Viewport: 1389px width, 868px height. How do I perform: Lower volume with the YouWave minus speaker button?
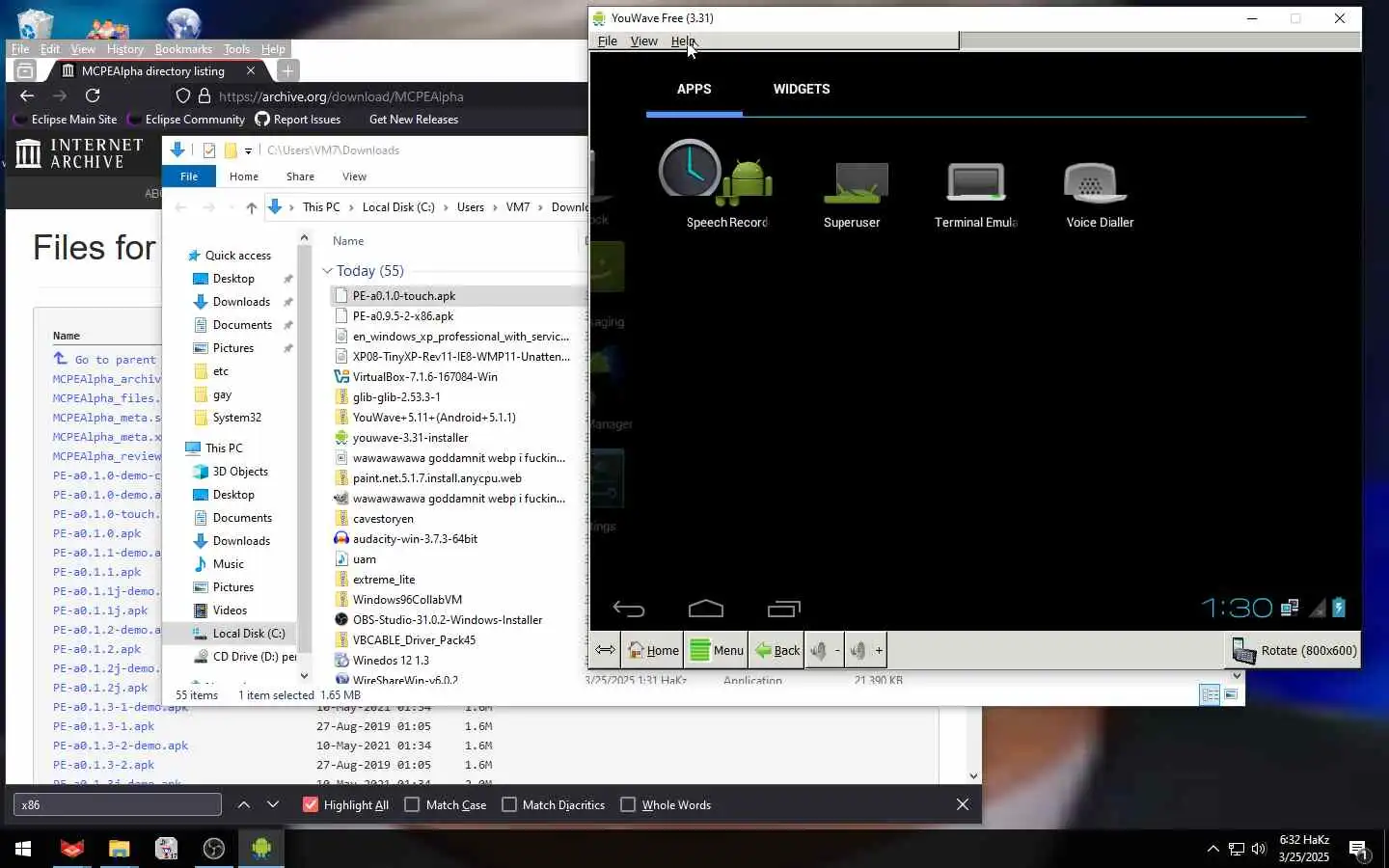pyautogui.click(x=825, y=650)
